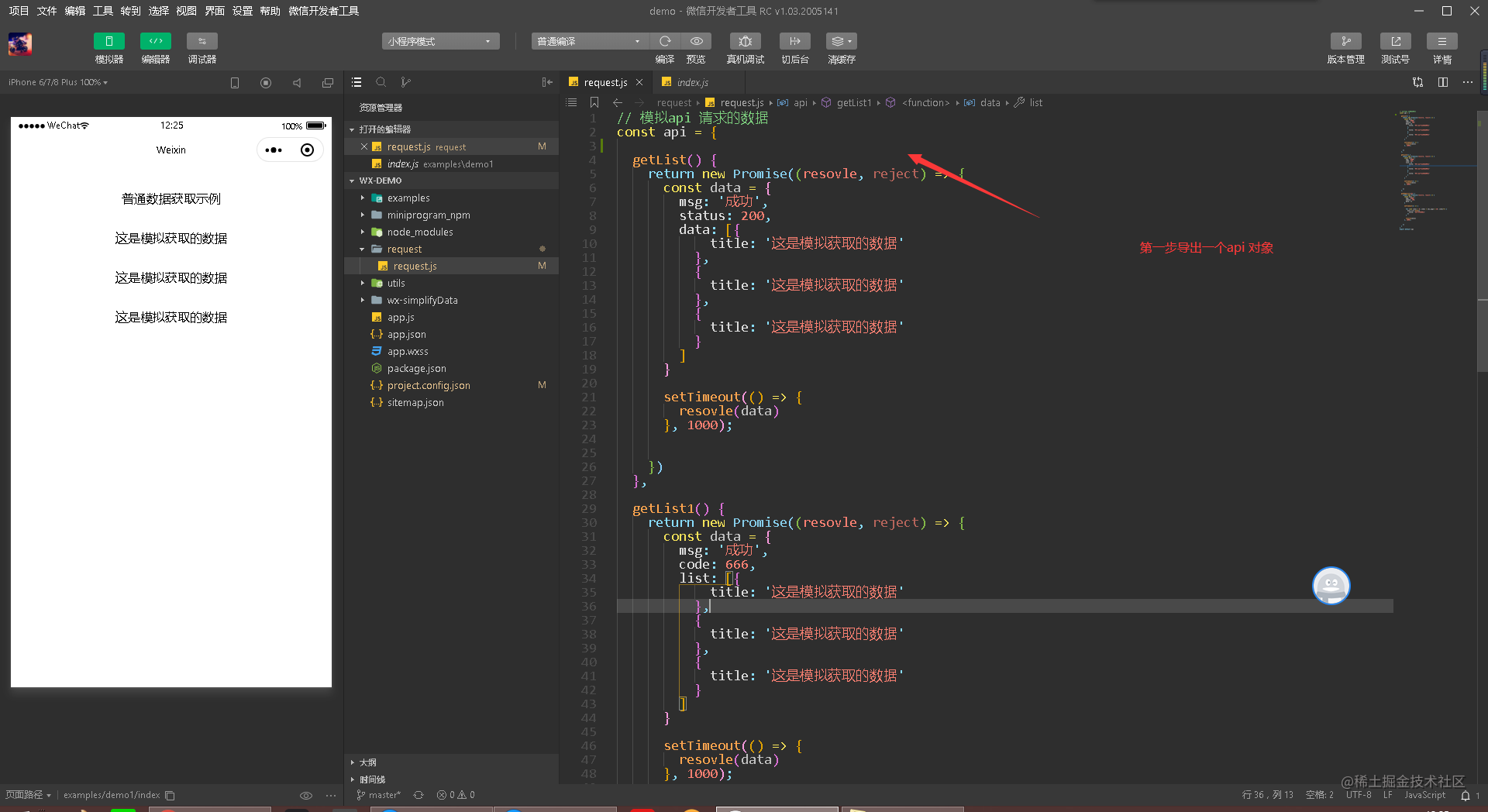Click getList1 in the breadcrumb
The image size is (1488, 812).
click(854, 103)
